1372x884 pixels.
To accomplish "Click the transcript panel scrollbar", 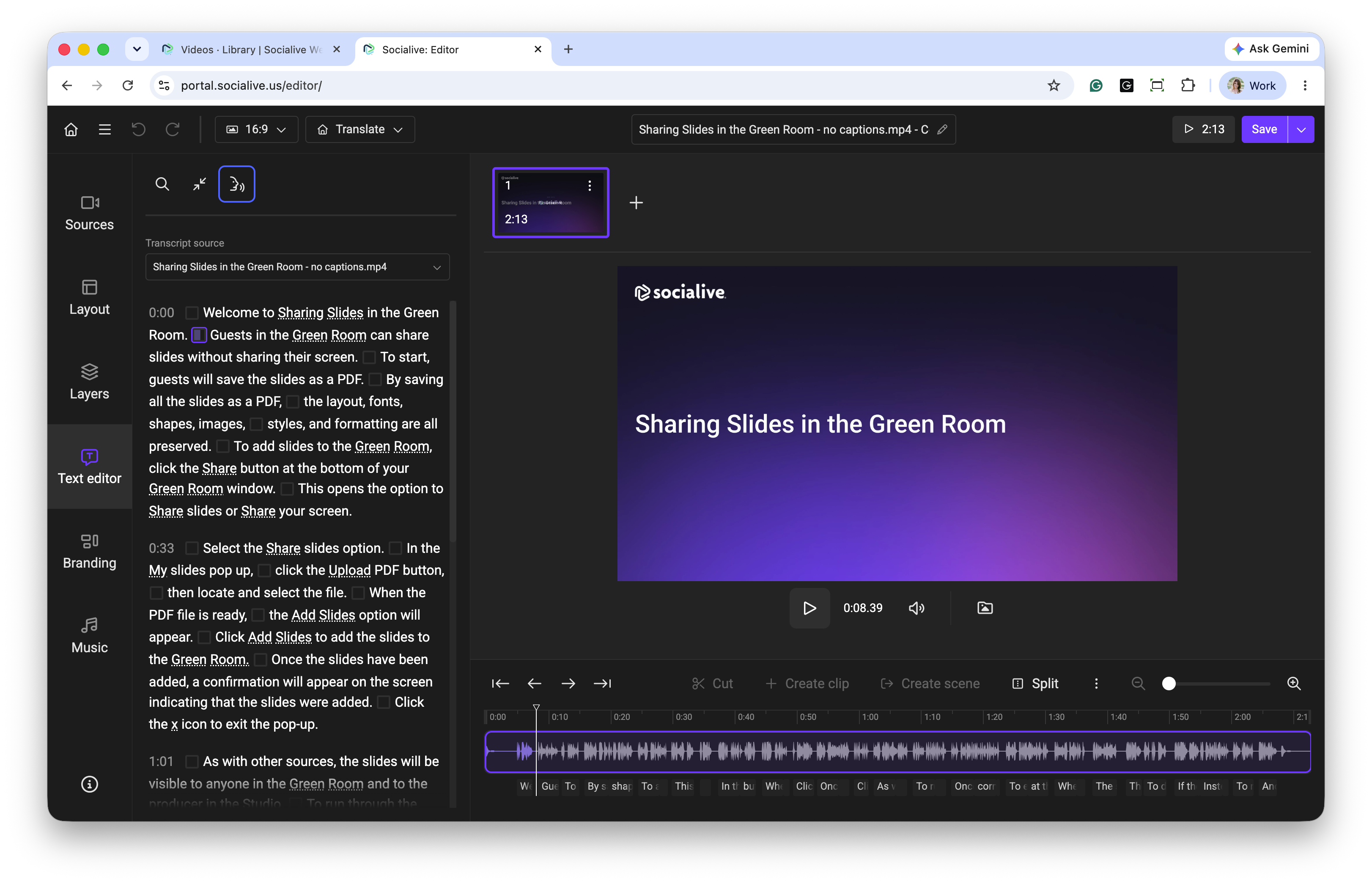I will pos(453,422).
